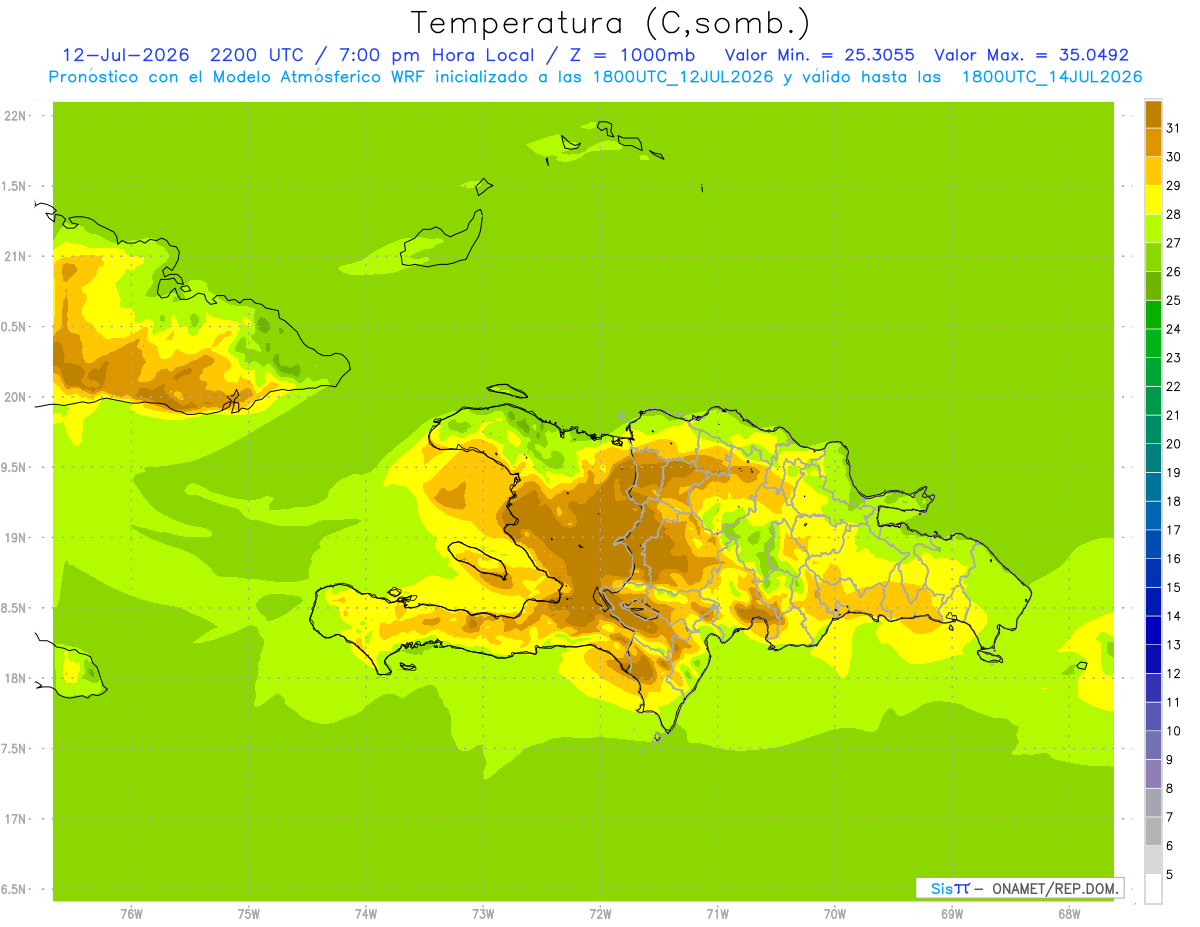
Task: Click the '17N' latitude axis label
Action: tap(15, 819)
